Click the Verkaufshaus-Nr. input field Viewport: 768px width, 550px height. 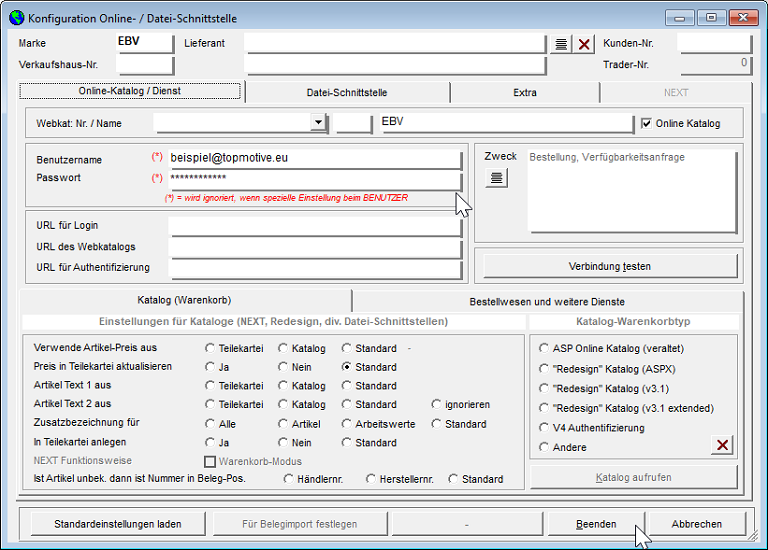coord(145,65)
